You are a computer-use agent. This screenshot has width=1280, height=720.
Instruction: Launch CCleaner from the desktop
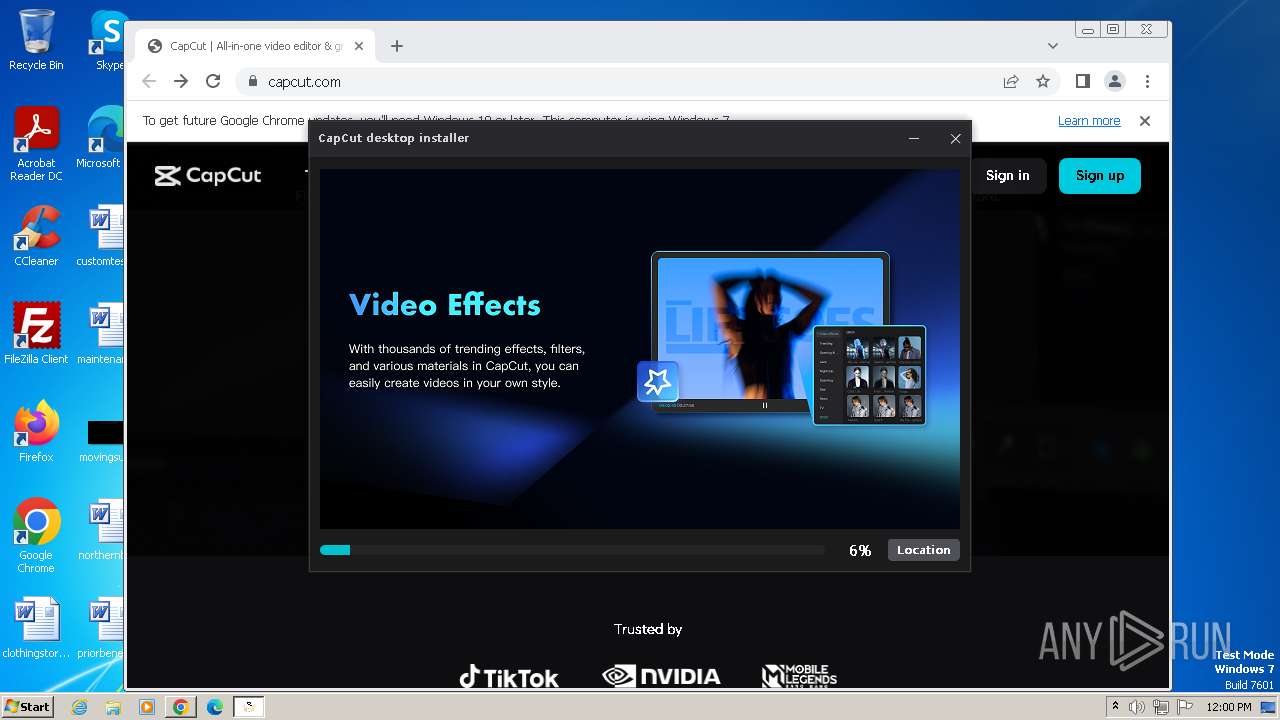click(x=36, y=236)
